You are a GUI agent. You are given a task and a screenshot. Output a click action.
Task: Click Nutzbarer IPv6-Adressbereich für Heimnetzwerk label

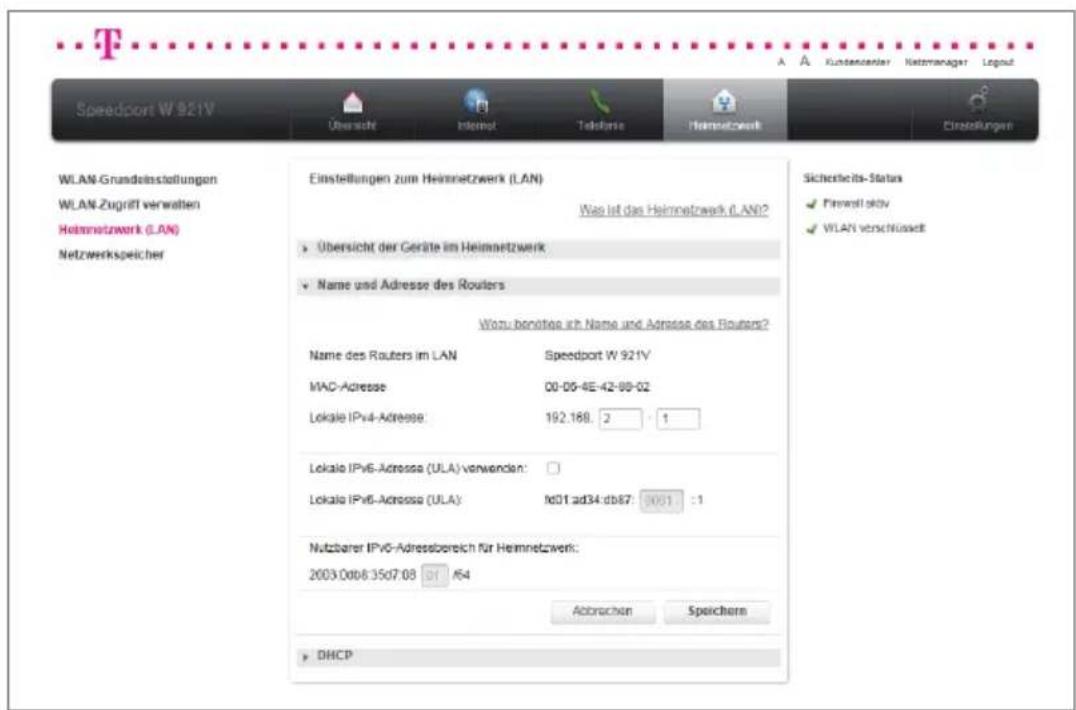445,549
